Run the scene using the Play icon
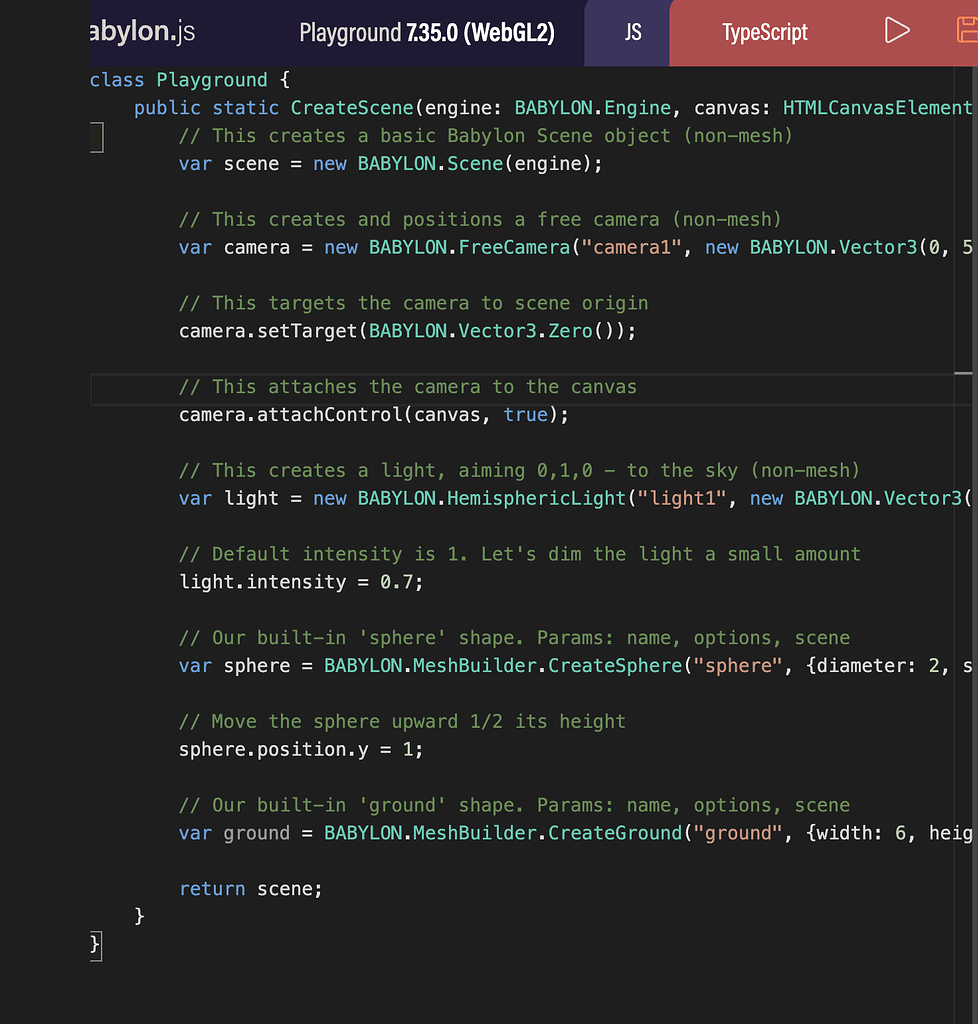 897,30
